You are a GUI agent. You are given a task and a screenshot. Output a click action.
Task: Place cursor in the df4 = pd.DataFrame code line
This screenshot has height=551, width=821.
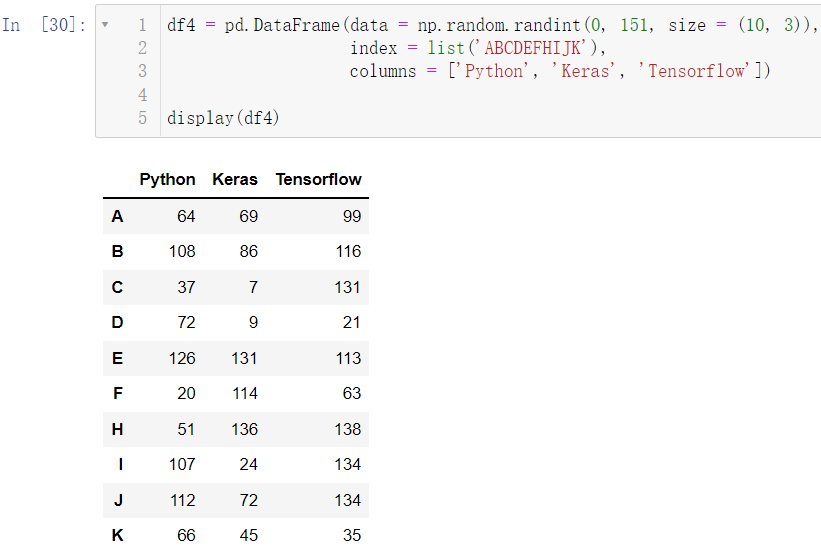(492, 25)
